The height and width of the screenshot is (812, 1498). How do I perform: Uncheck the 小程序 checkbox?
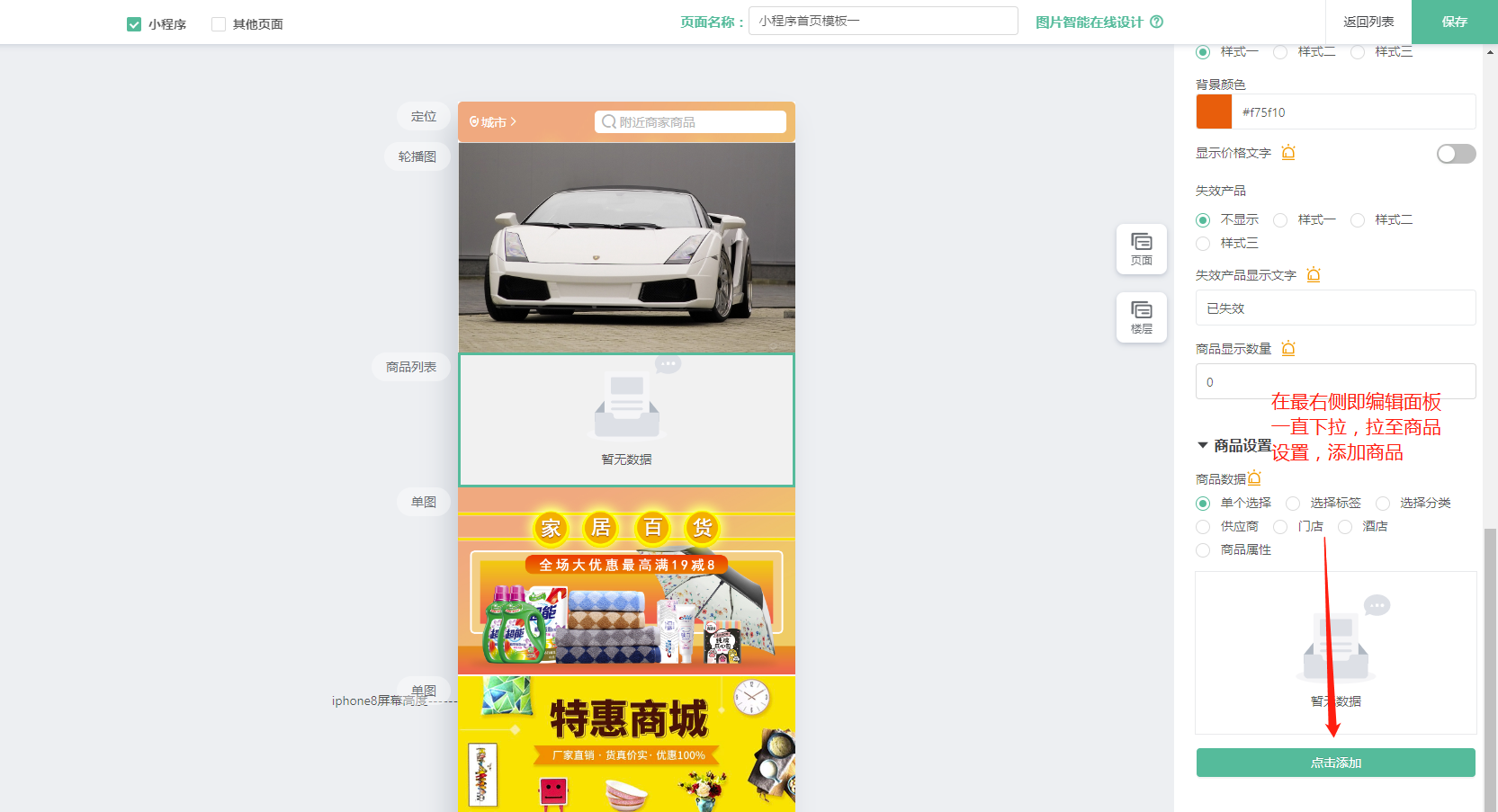coord(134,24)
